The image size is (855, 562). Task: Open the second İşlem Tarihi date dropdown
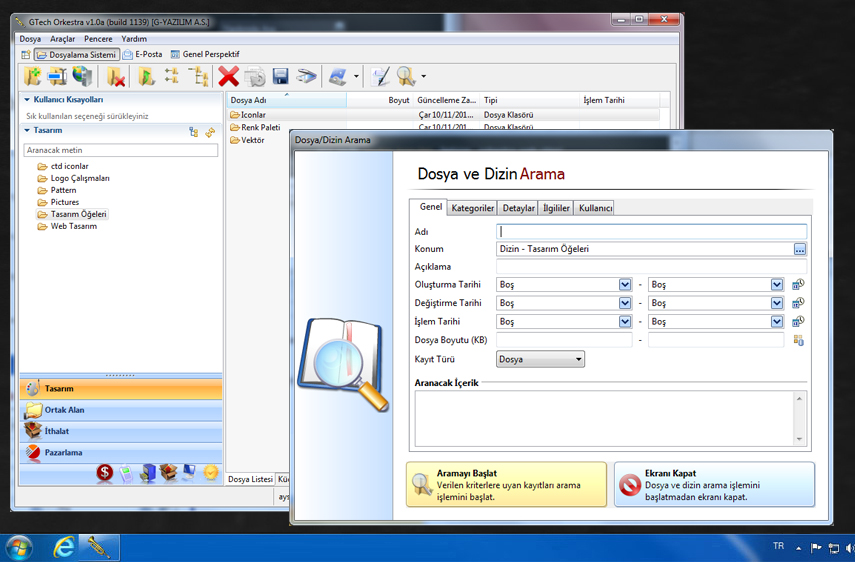(x=777, y=322)
